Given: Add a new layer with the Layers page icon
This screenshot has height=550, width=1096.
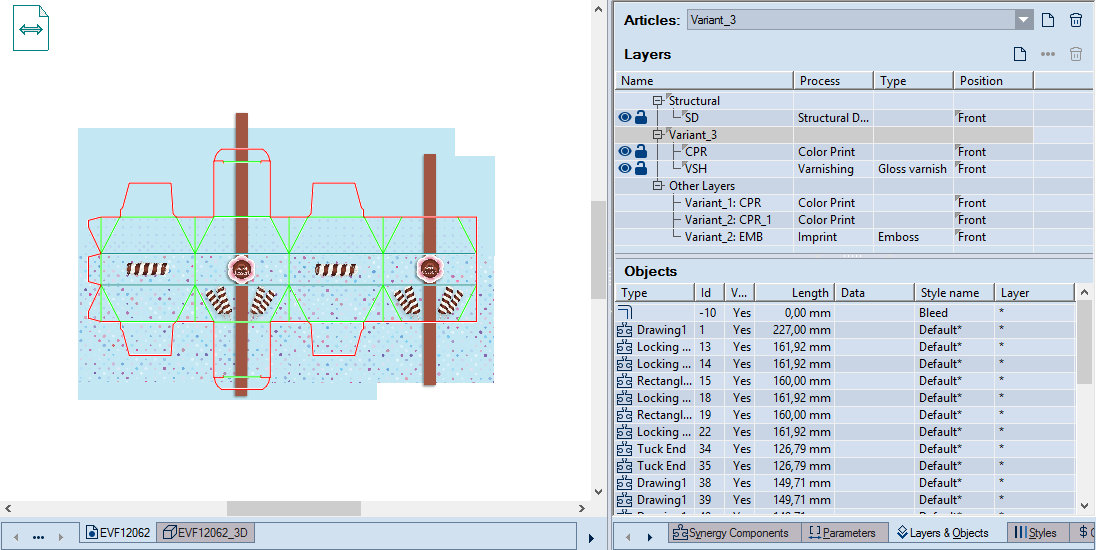Looking at the screenshot, I should [1020, 54].
